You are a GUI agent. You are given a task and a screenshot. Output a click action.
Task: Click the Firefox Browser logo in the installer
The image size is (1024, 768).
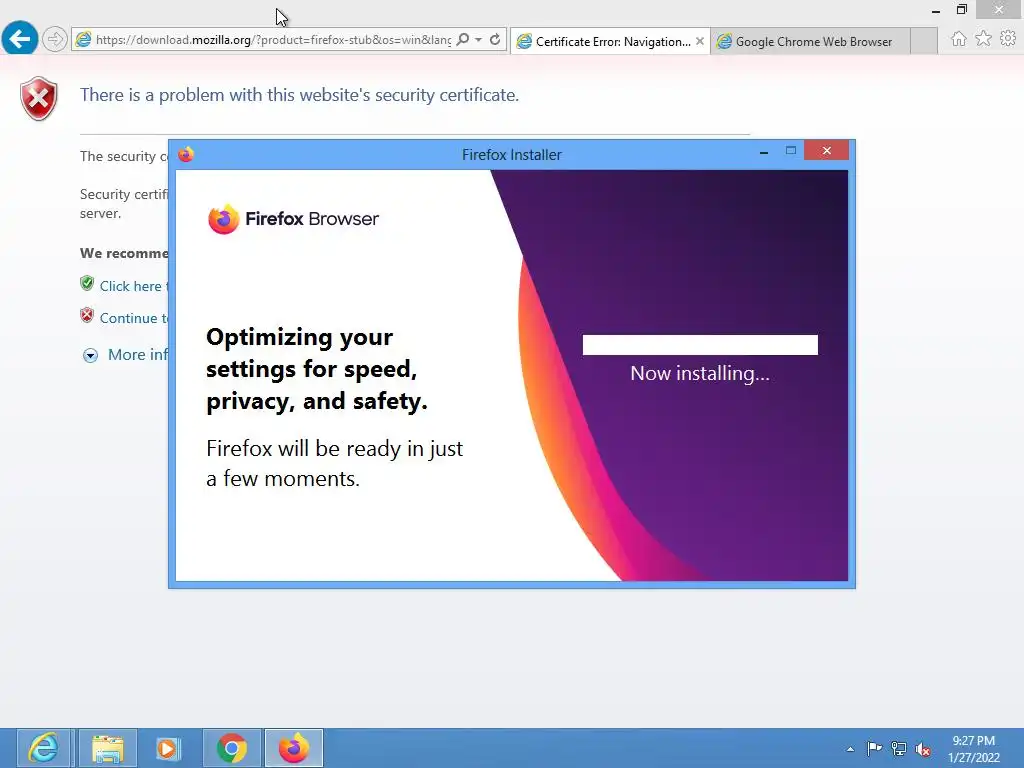[293, 219]
